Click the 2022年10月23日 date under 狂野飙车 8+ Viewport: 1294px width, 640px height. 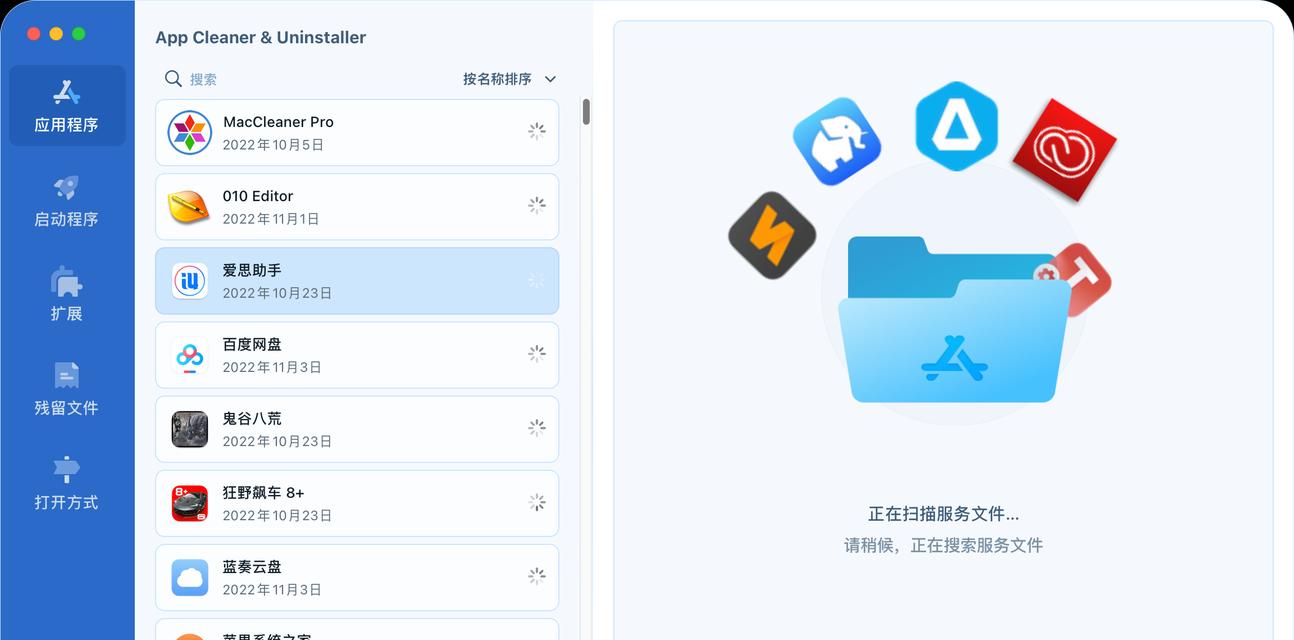tap(277, 515)
